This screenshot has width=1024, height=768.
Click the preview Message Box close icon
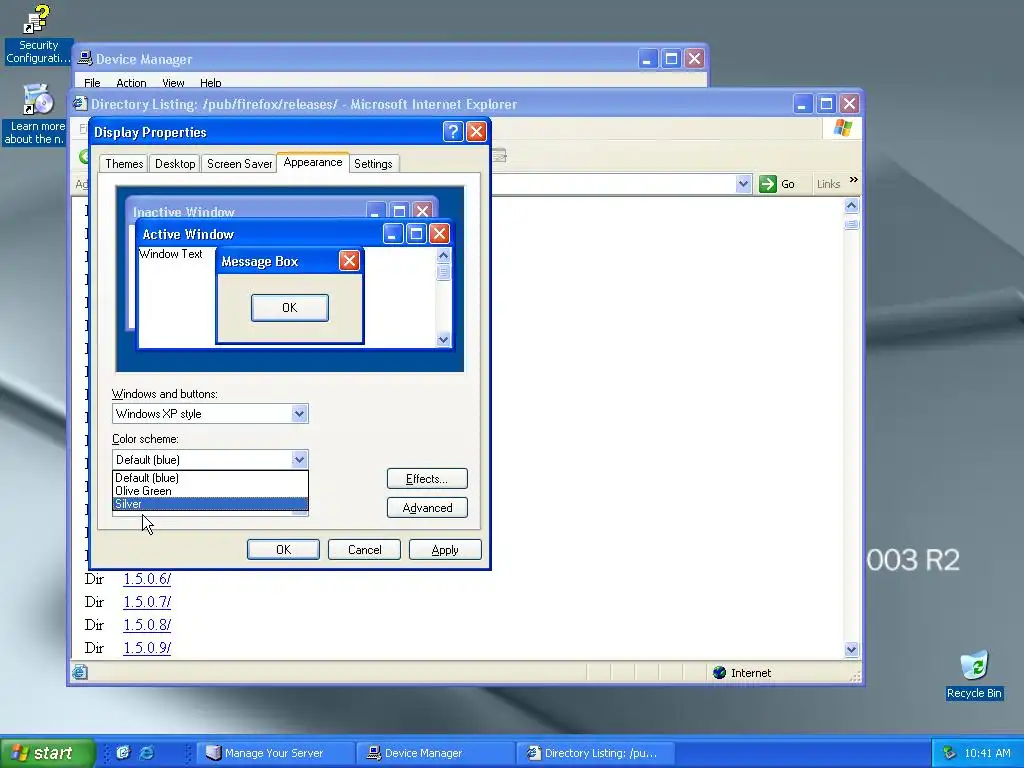(x=349, y=261)
